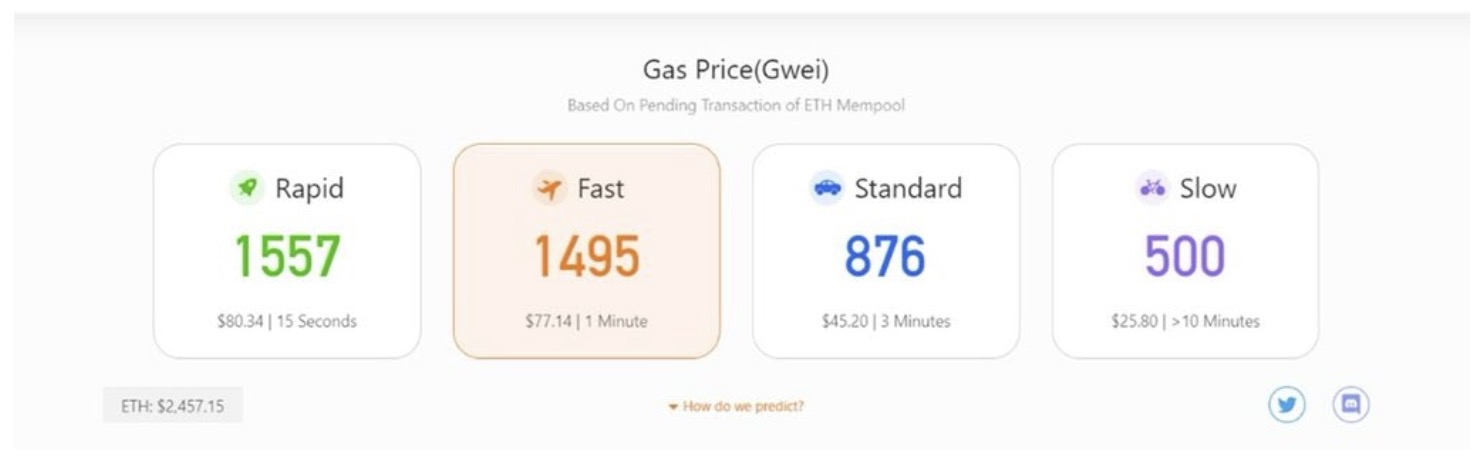The width and height of the screenshot is (1476, 460).
Task: Click the bicycle icon beside Slow
Action: point(1152,188)
